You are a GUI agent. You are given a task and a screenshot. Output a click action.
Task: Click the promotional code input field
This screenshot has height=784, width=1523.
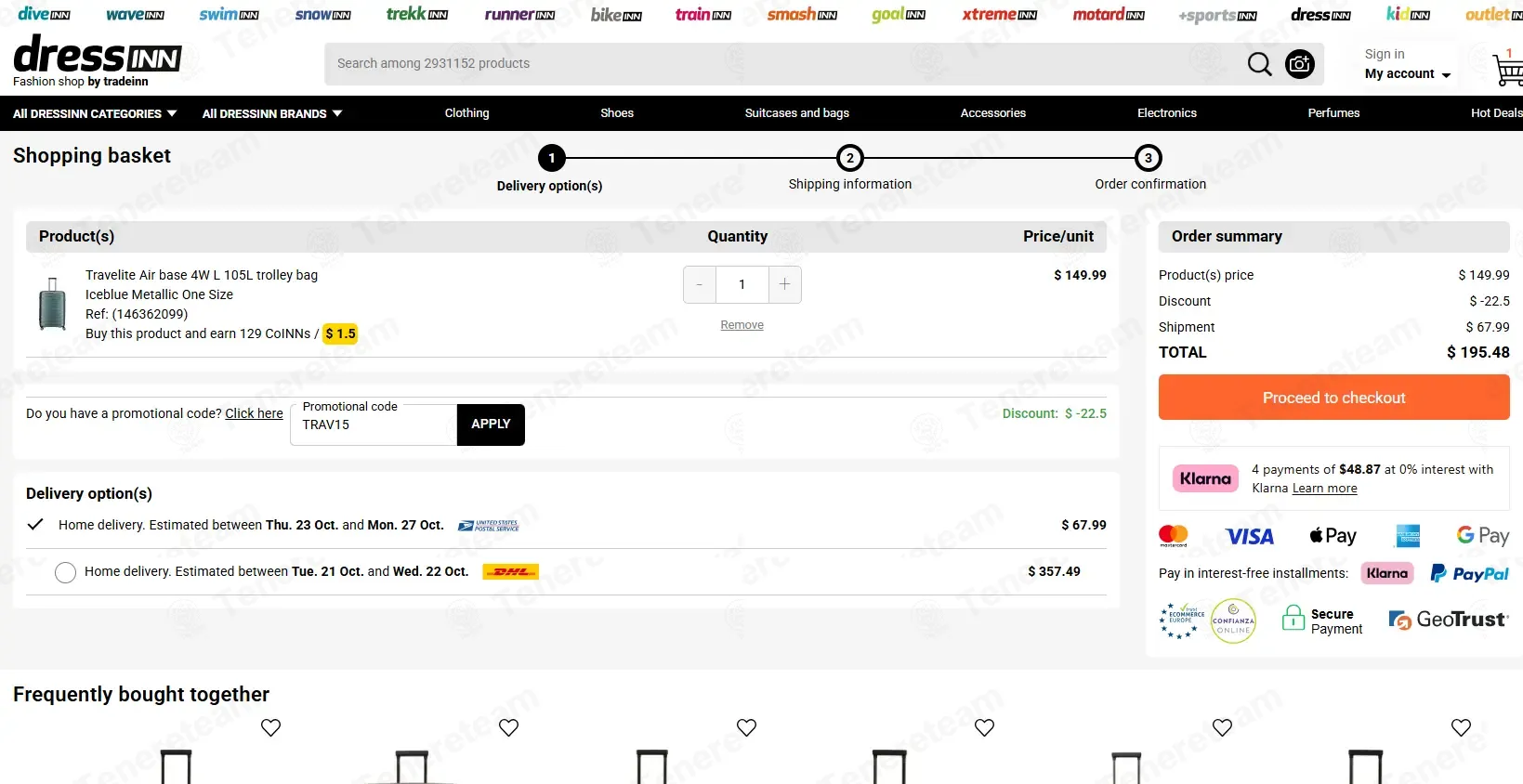(x=374, y=425)
